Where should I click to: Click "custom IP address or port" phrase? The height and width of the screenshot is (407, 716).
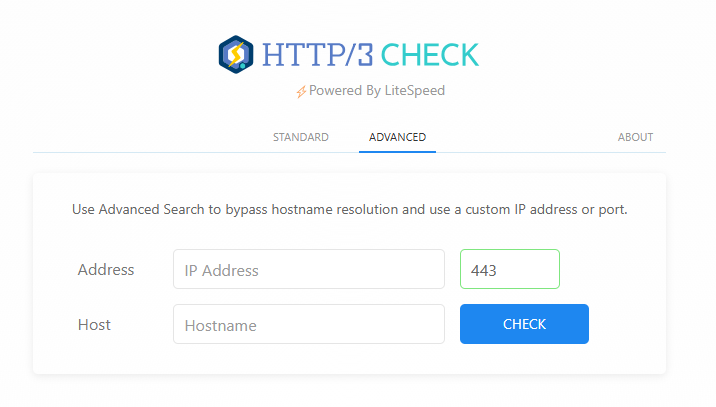[544, 211]
